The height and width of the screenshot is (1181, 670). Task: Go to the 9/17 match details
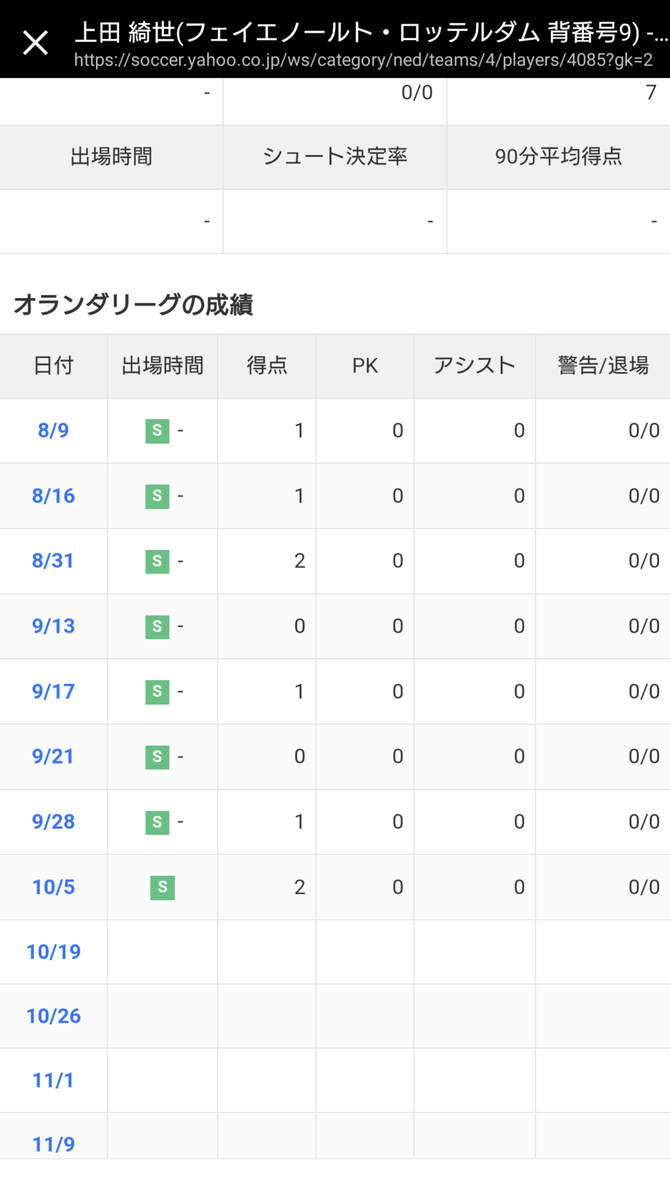(x=53, y=691)
